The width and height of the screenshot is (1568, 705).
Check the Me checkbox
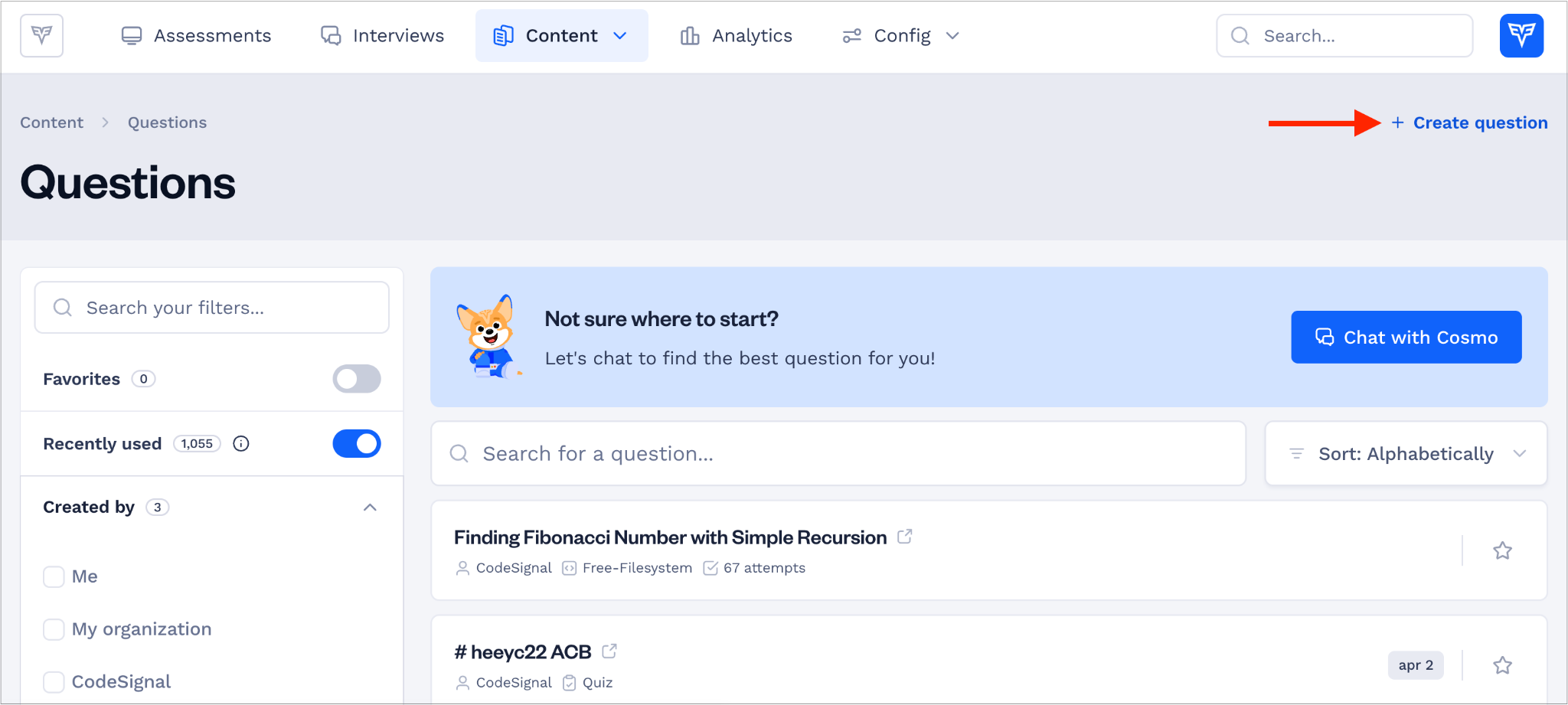[x=54, y=576]
